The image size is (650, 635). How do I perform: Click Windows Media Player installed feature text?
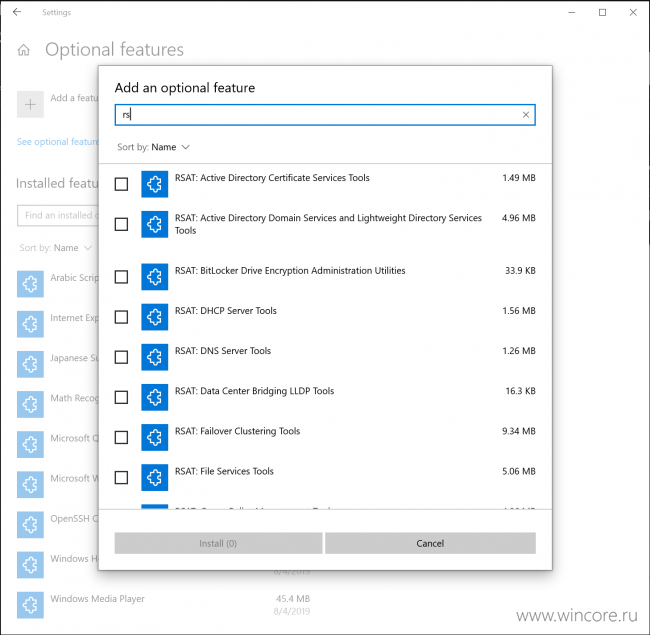97,599
